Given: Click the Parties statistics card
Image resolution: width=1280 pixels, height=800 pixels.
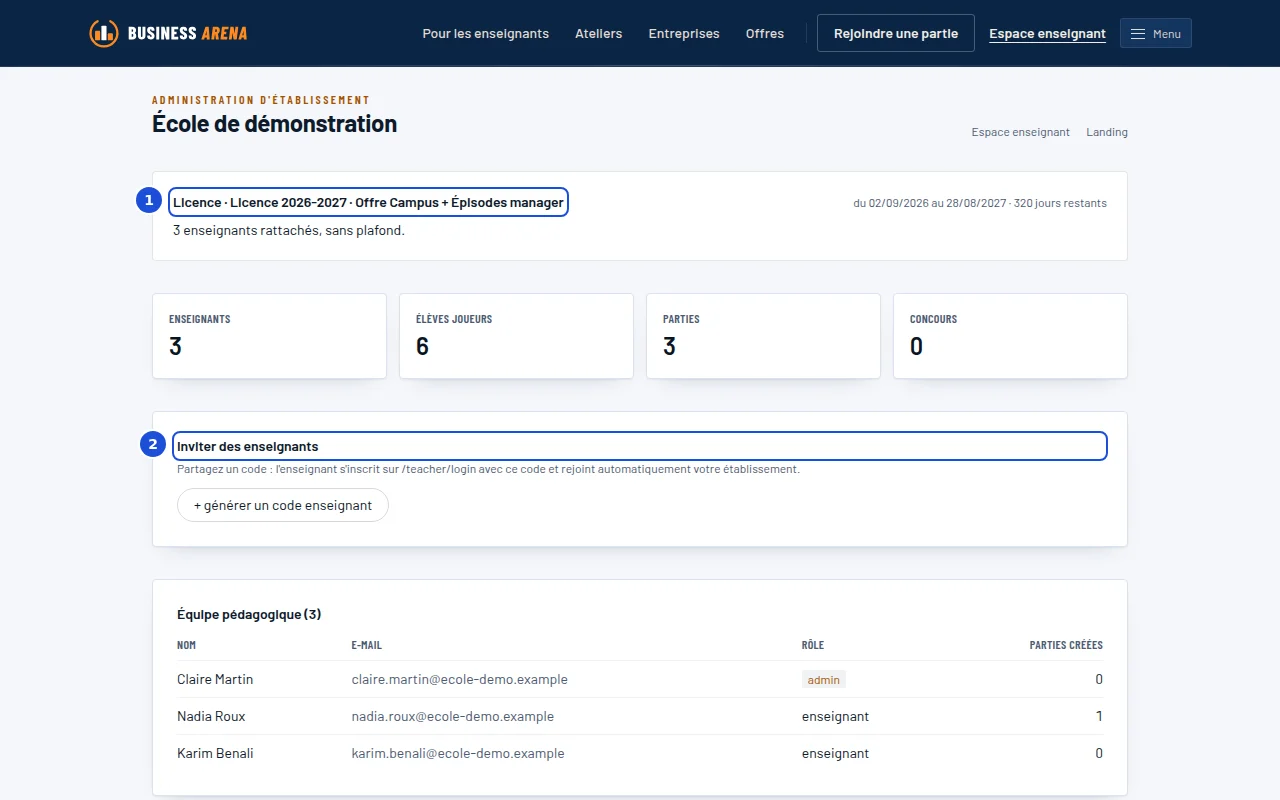Looking at the screenshot, I should coord(764,336).
